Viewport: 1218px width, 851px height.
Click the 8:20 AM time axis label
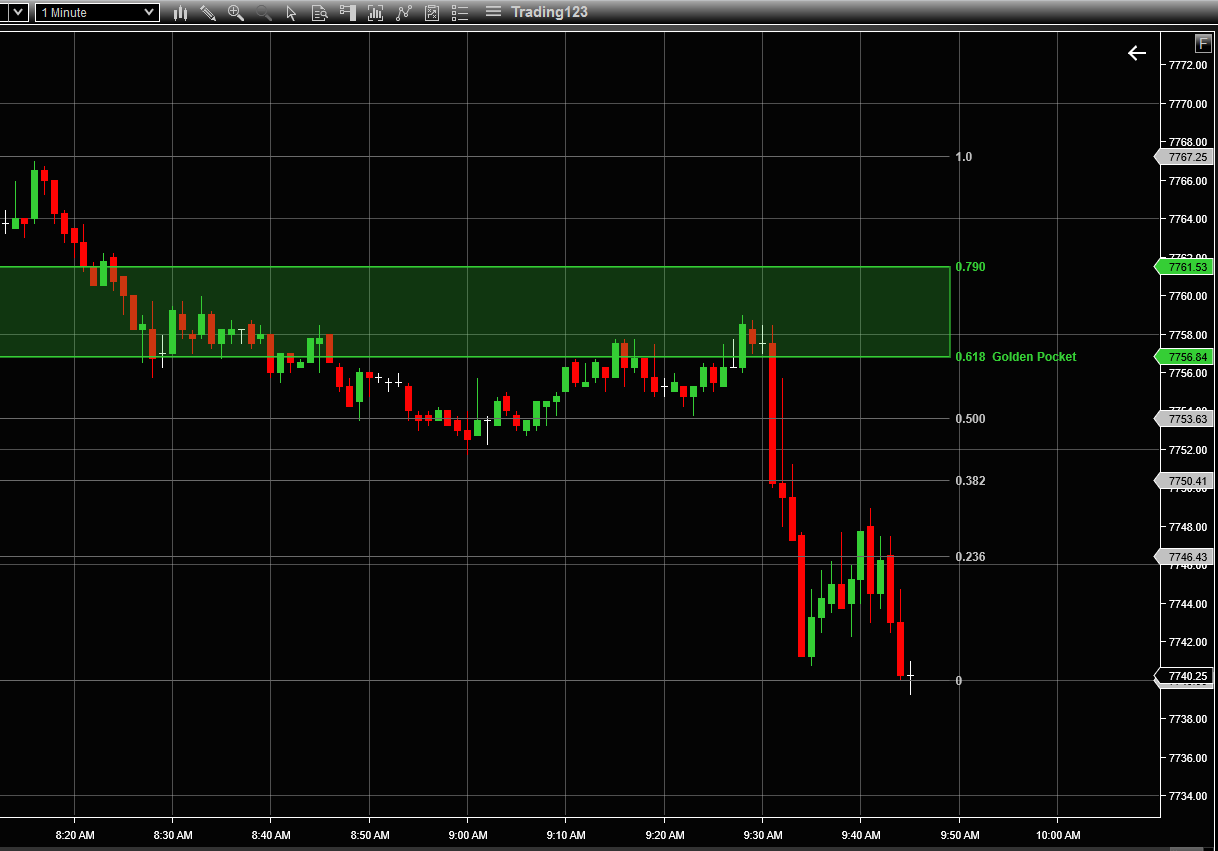click(x=75, y=835)
